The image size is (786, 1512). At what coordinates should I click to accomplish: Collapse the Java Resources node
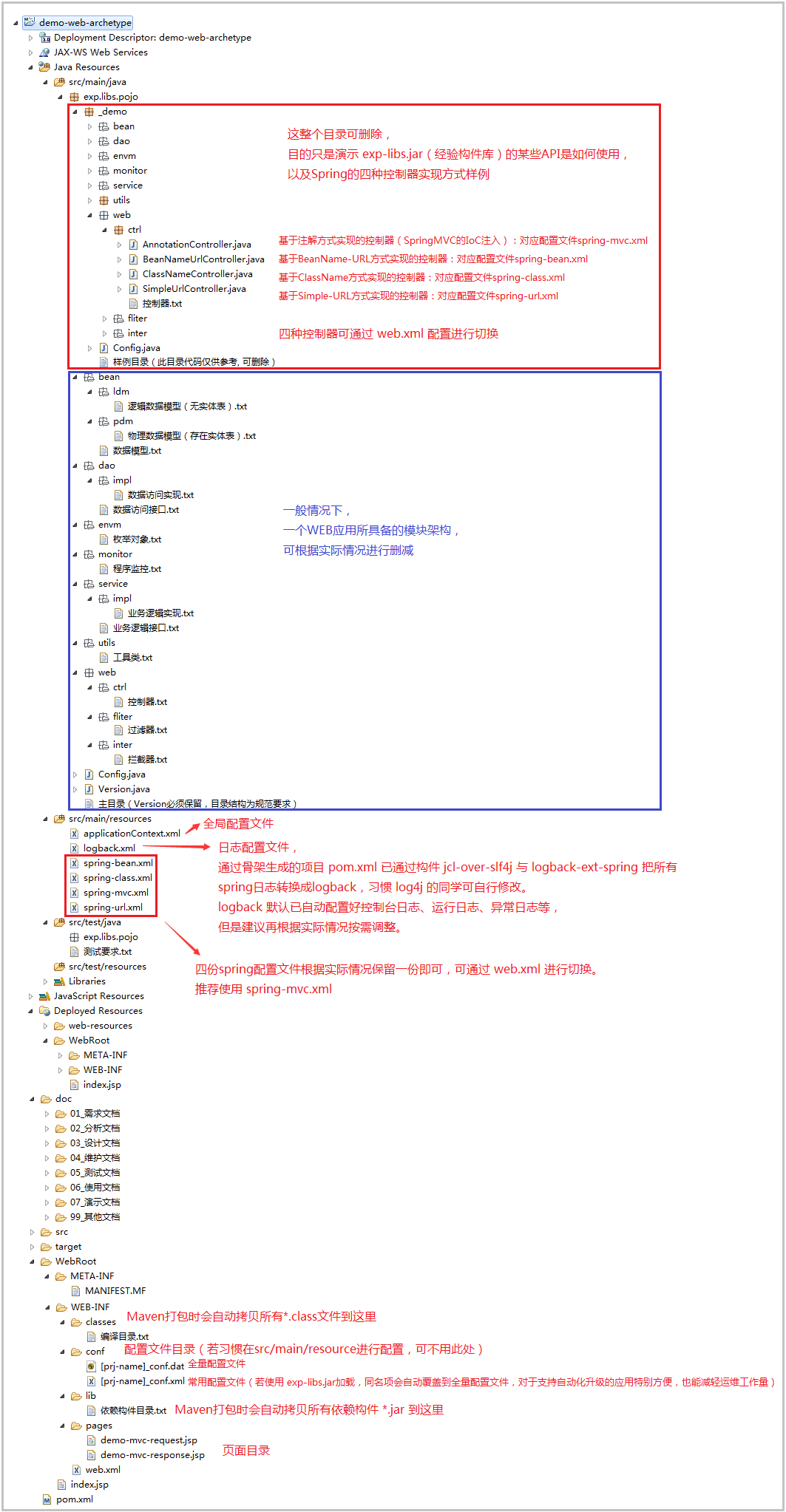click(30, 67)
